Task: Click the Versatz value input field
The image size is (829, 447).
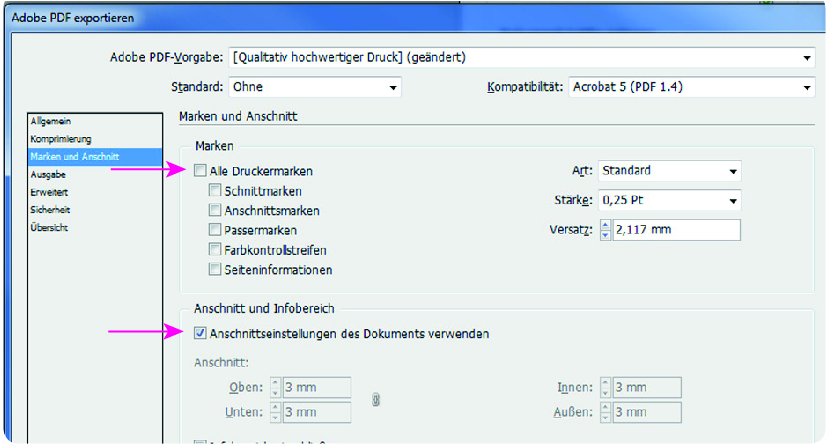Action: point(676,231)
